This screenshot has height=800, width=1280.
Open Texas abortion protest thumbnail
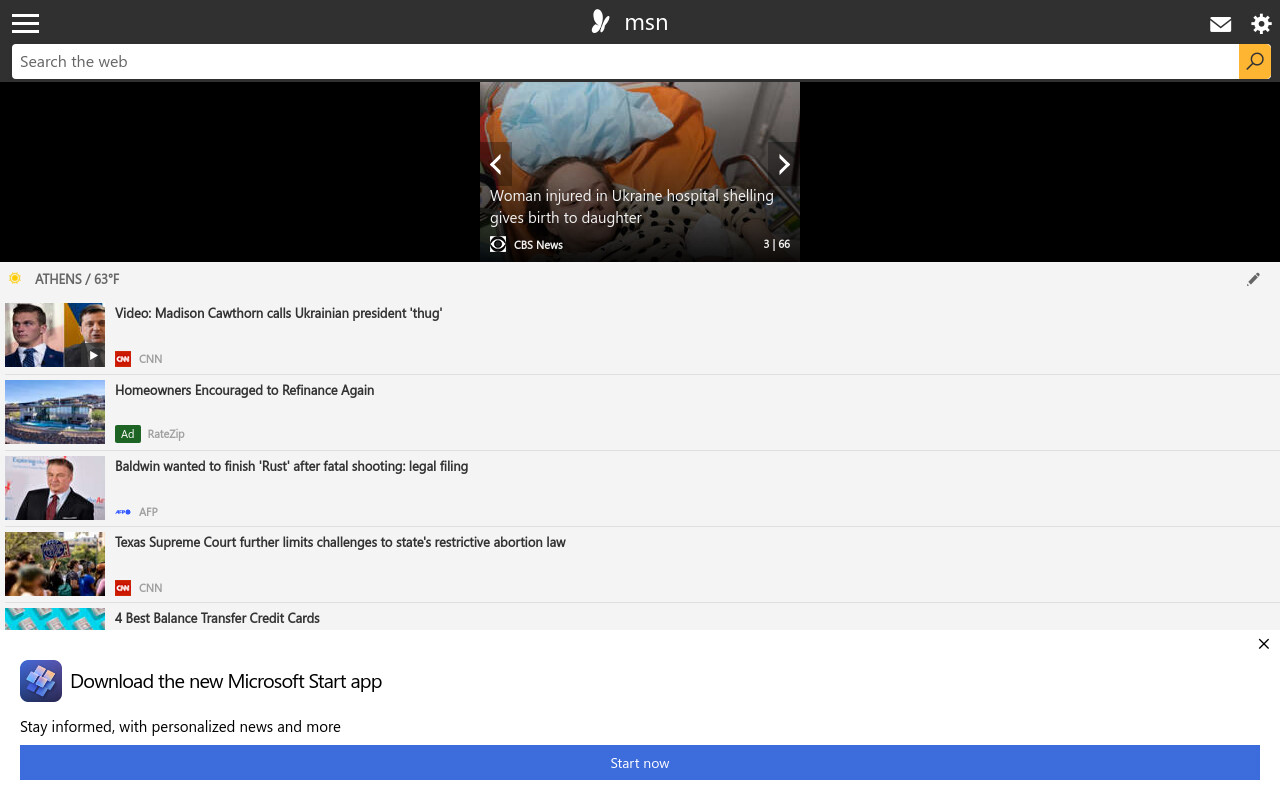(x=55, y=564)
